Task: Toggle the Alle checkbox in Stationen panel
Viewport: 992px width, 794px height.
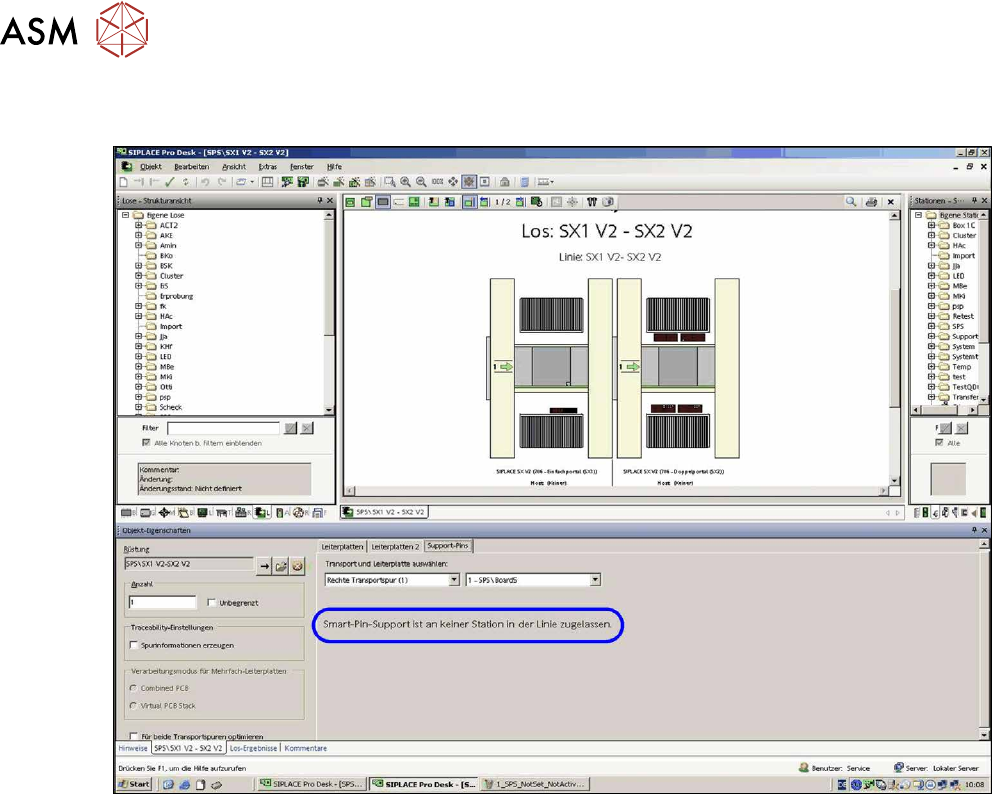Action: pos(939,444)
